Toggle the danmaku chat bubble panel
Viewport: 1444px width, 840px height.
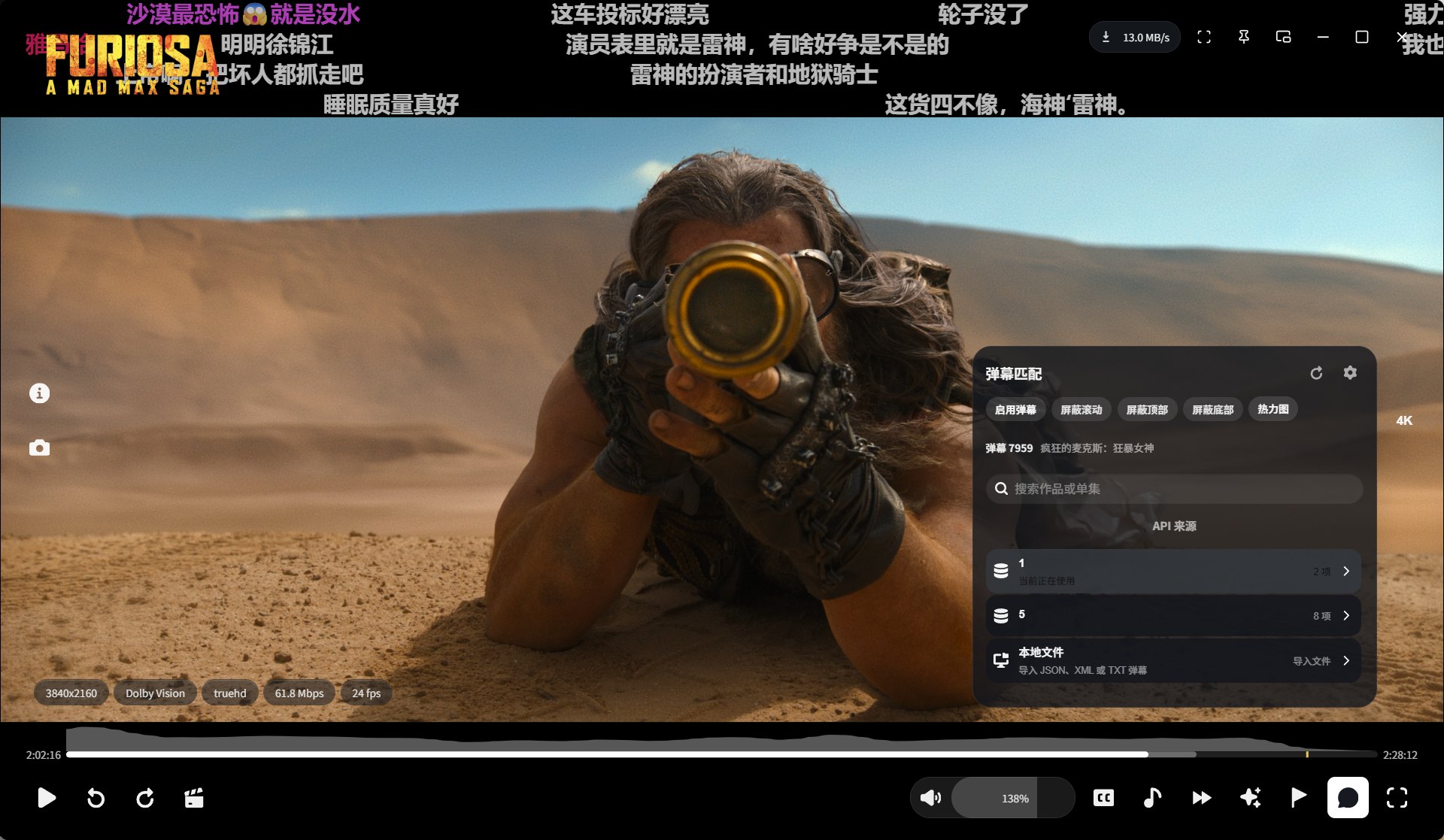coord(1348,798)
